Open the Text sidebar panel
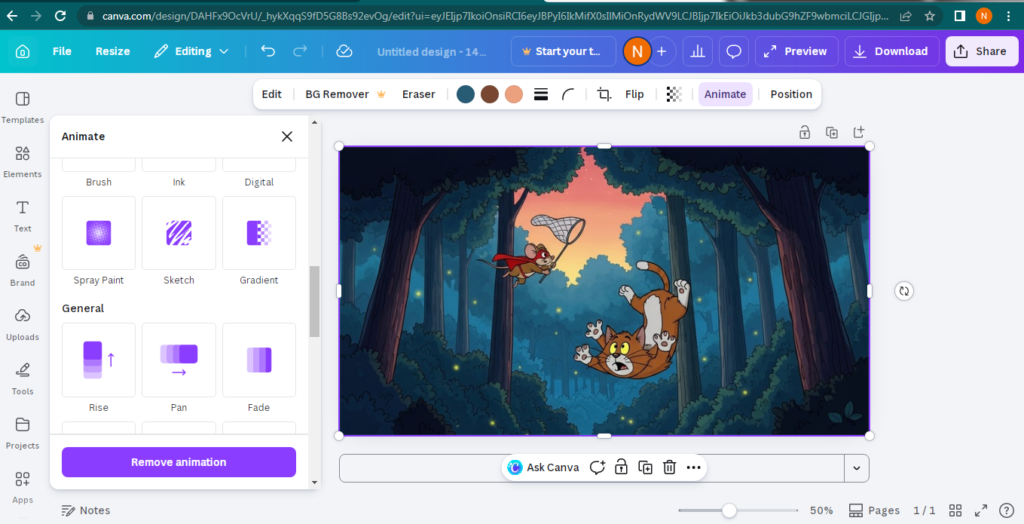1024x524 pixels. point(22,216)
